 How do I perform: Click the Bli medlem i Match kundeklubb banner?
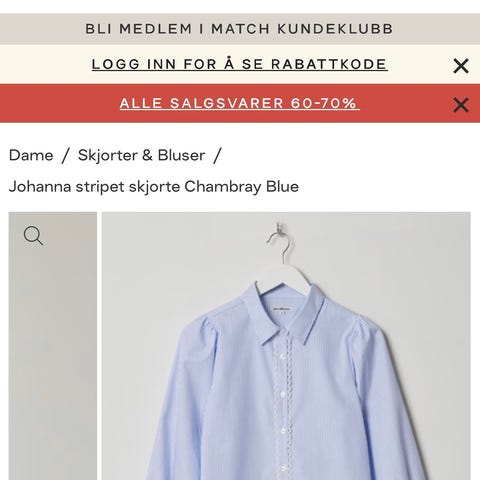[x=240, y=29]
